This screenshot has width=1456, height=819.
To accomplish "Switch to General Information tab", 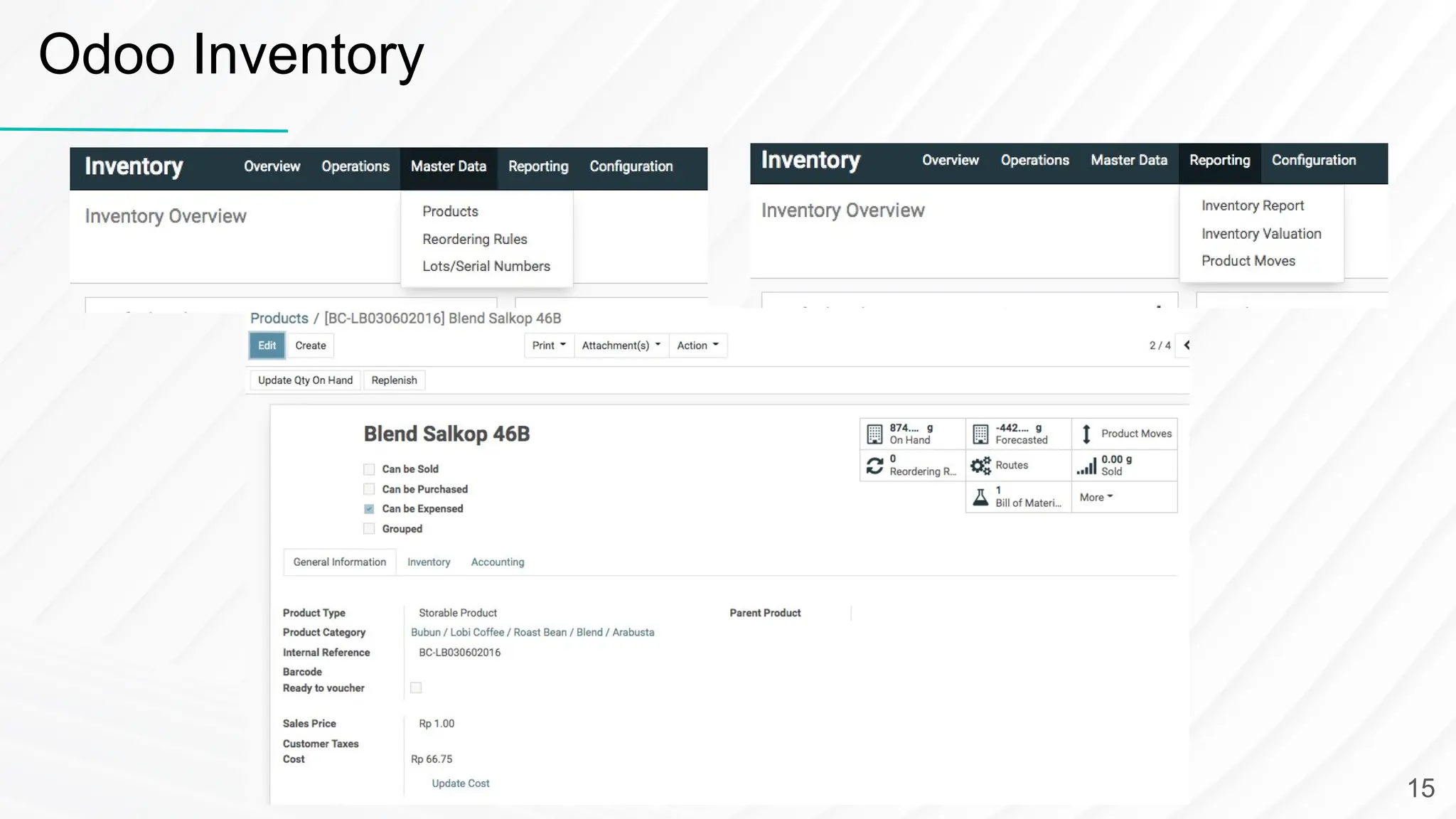I will point(340,562).
